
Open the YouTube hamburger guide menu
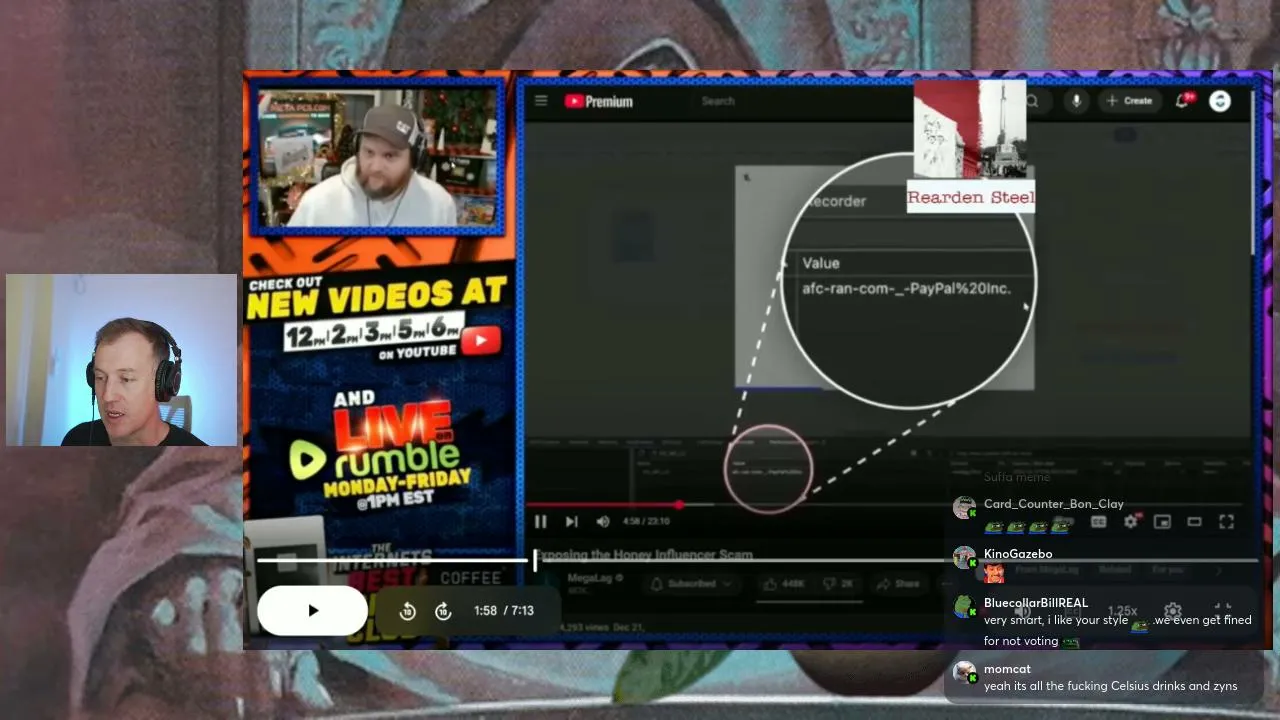click(x=541, y=101)
